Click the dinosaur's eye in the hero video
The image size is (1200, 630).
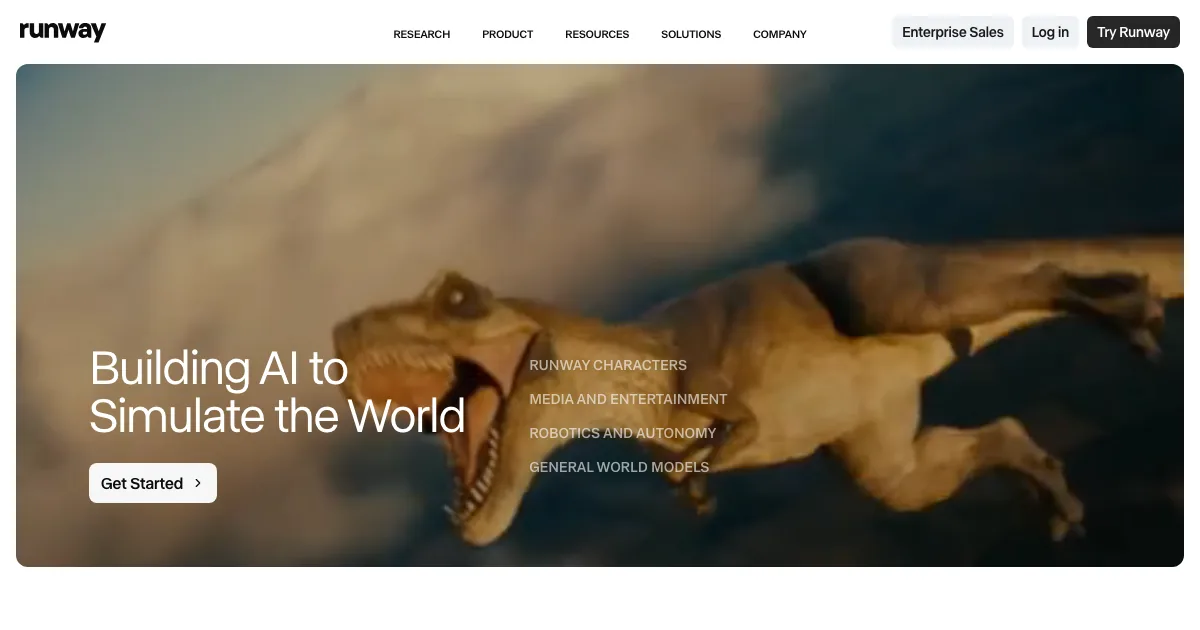[x=455, y=295]
